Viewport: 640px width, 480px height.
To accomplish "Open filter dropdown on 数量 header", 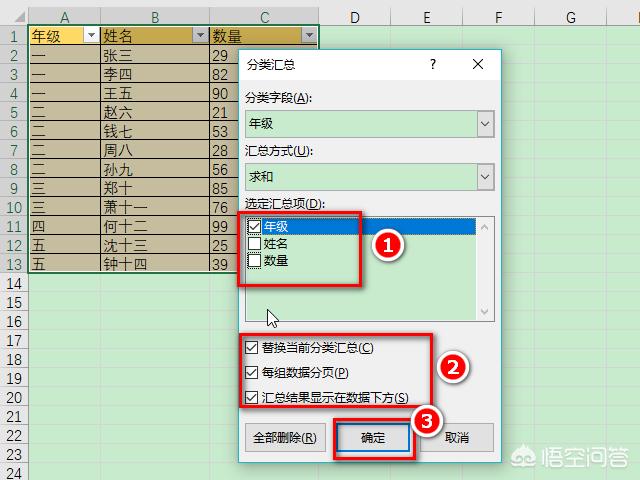I will tap(309, 36).
